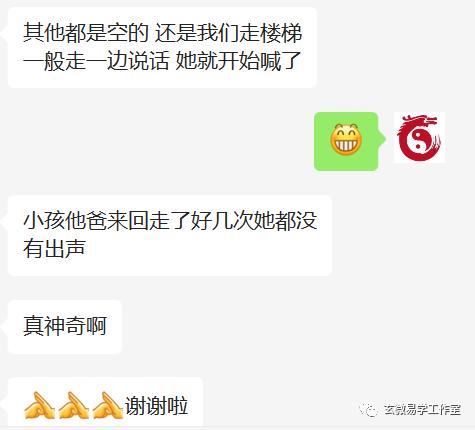Select the middle folded-hands emoji
The image size is (475, 430).
(74, 405)
